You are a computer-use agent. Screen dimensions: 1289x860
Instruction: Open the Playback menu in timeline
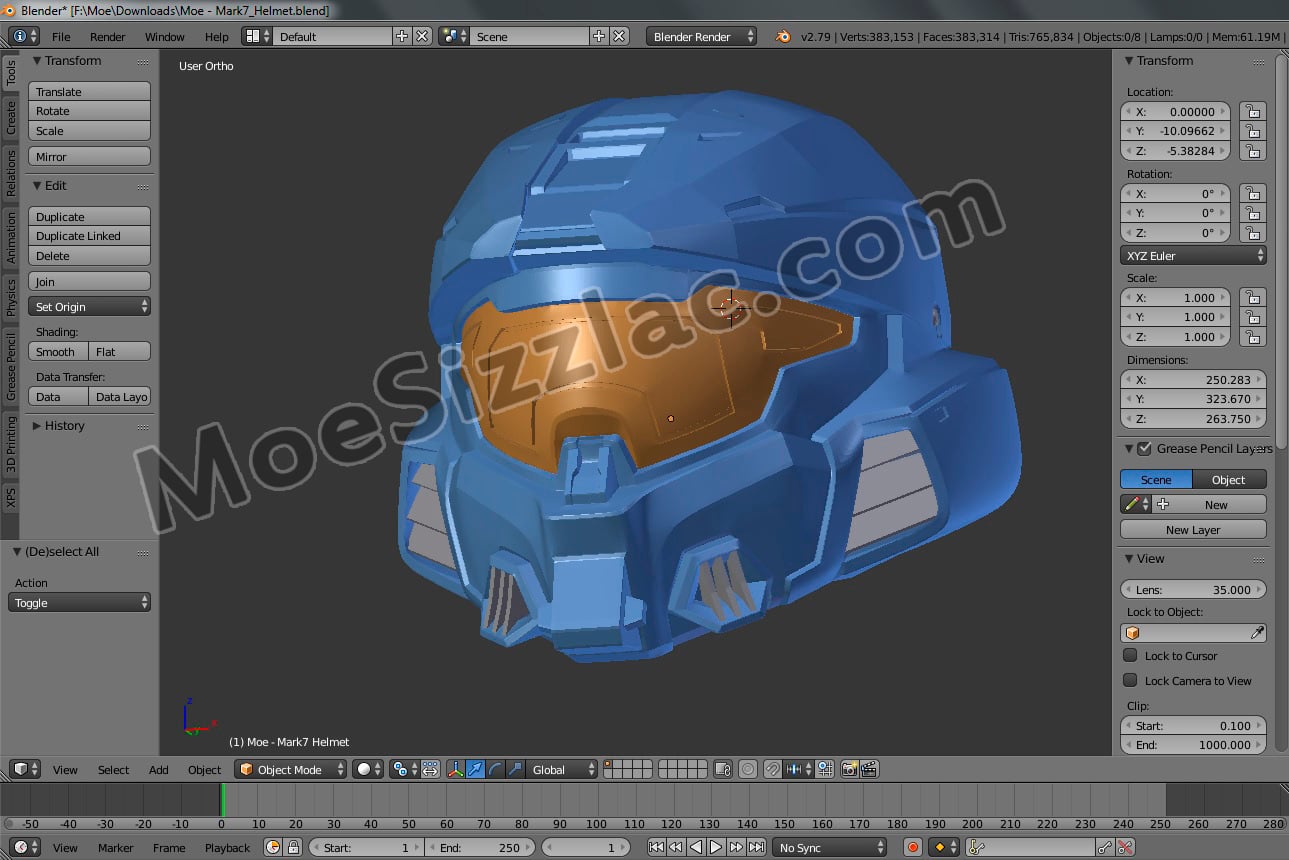[x=227, y=847]
